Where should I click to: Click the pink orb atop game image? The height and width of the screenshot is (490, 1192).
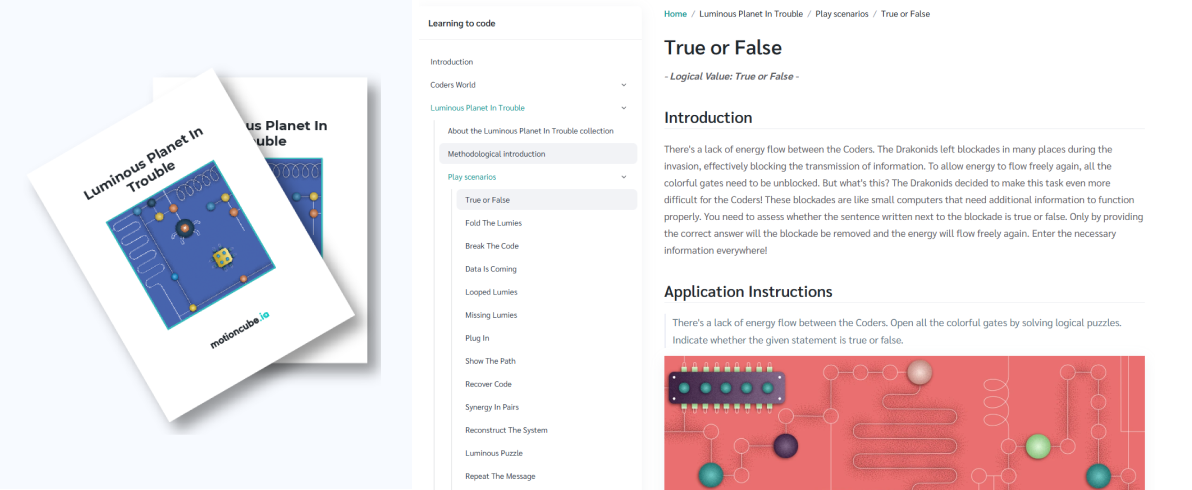point(920,372)
